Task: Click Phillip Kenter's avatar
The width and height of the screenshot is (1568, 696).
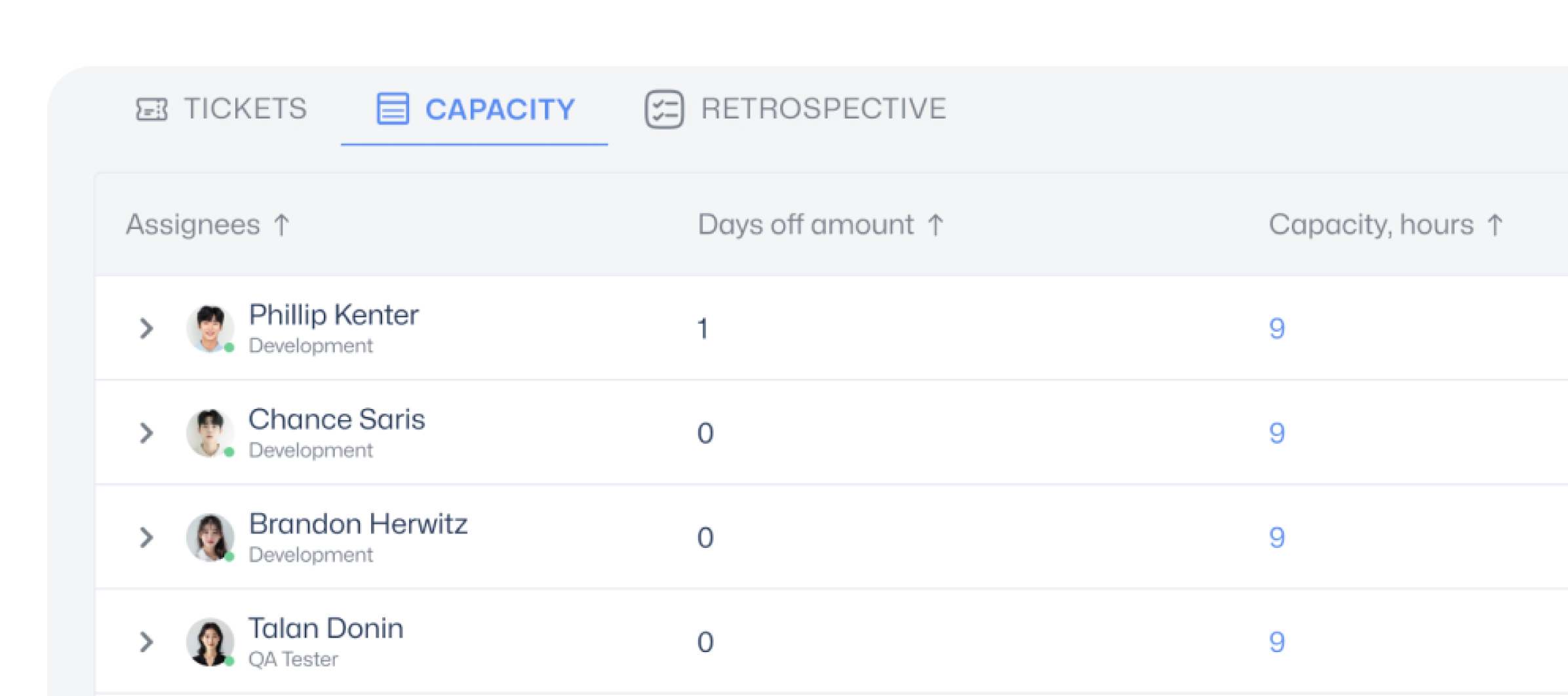Action: (210, 328)
